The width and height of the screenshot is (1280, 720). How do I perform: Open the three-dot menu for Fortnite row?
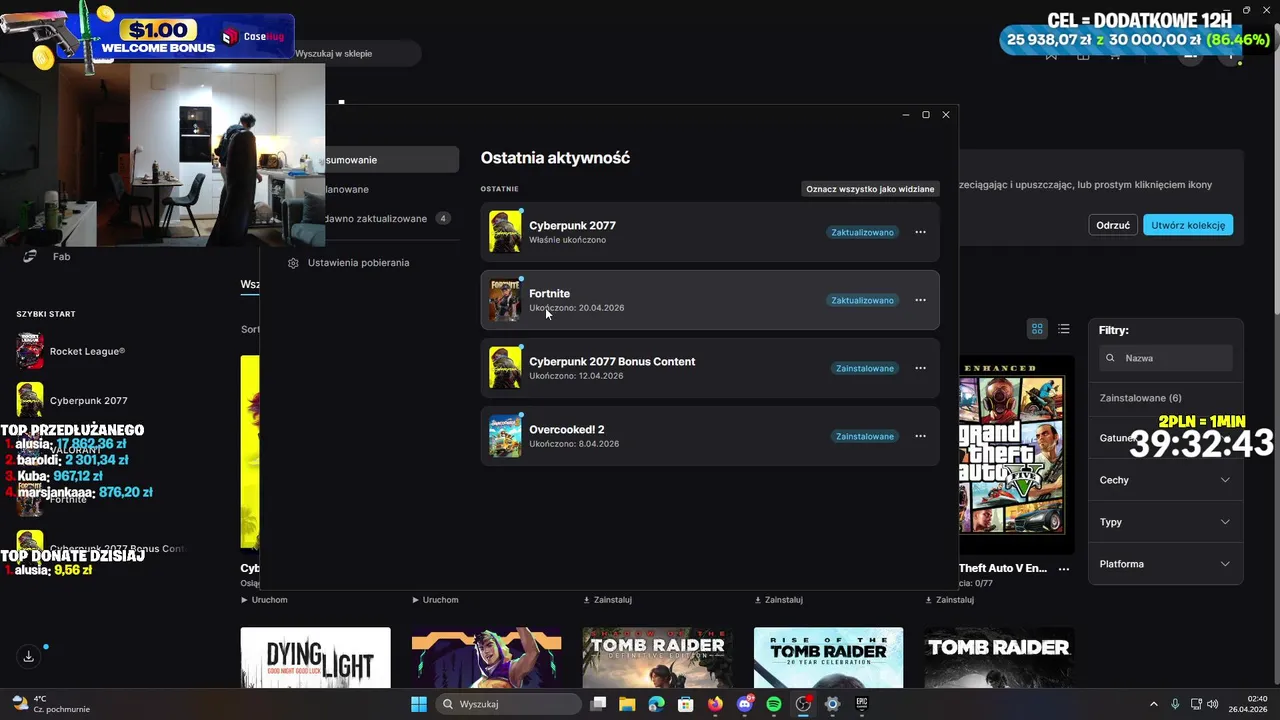[920, 300]
